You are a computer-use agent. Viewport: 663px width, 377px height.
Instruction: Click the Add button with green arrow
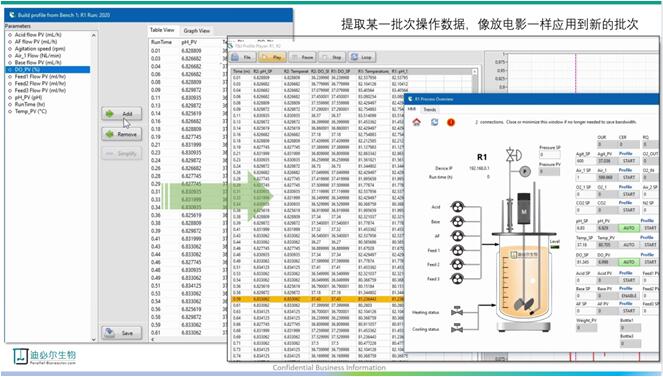pyautogui.click(x=121, y=114)
